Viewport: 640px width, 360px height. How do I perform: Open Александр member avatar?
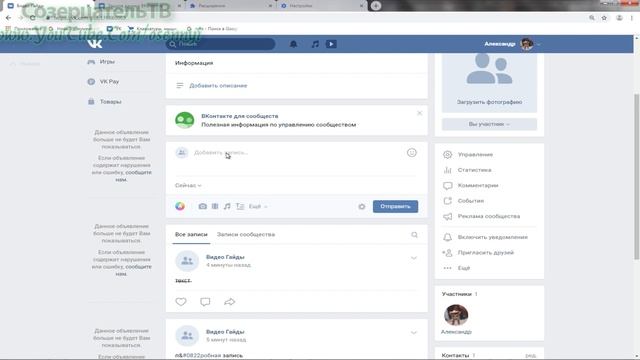tap(456, 315)
